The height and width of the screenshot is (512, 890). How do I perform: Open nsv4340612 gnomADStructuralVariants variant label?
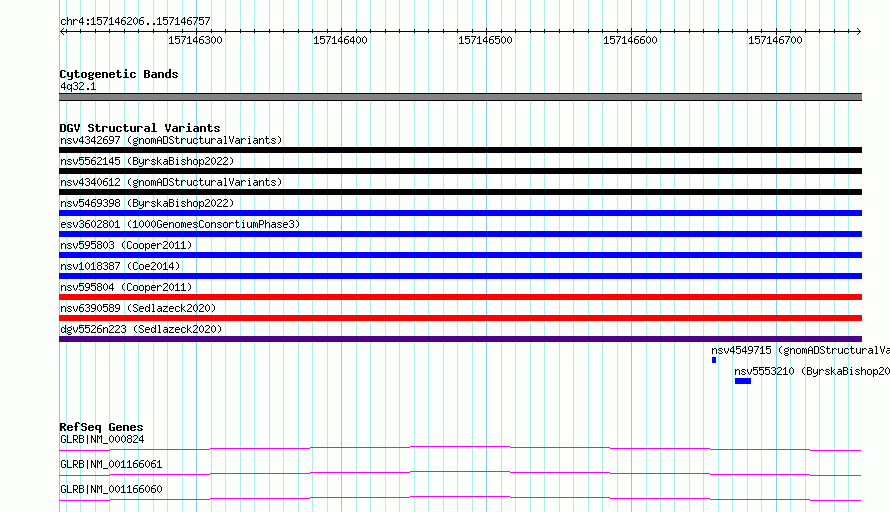point(171,182)
